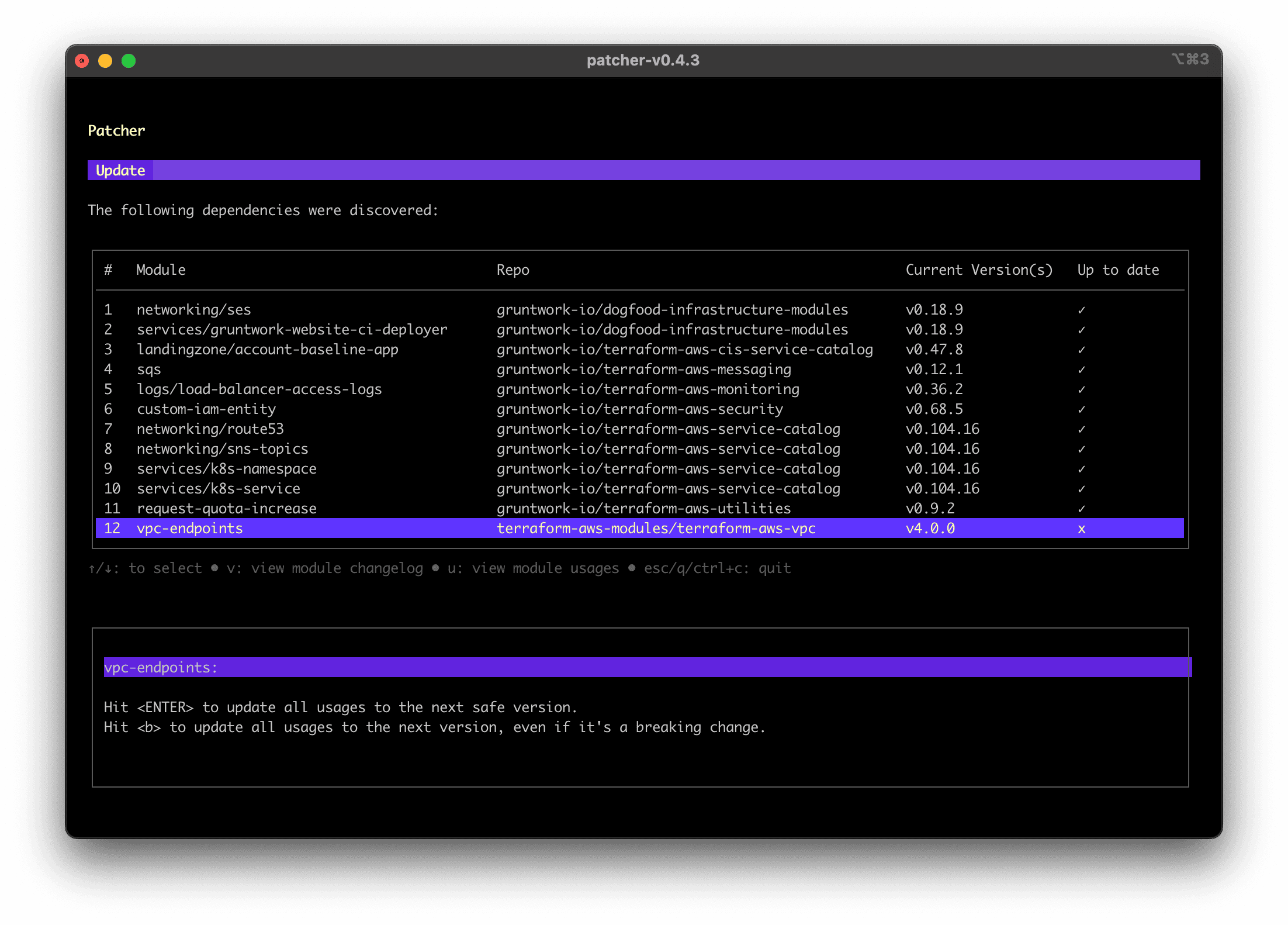This screenshot has height=925, width=1288.
Task: Click the terraform-aws-cis-service-catalog repo cell
Action: (x=684, y=350)
